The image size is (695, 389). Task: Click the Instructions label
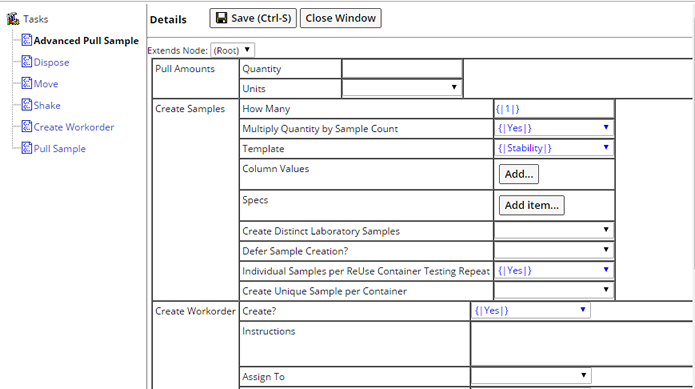[x=269, y=331]
